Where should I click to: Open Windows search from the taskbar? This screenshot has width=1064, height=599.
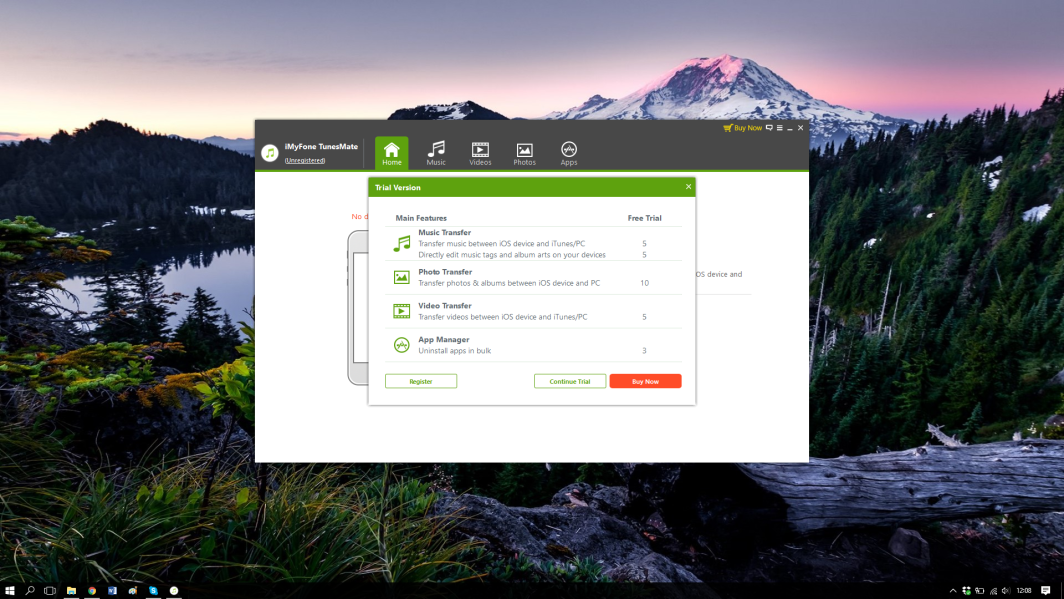pyautogui.click(x=30, y=590)
